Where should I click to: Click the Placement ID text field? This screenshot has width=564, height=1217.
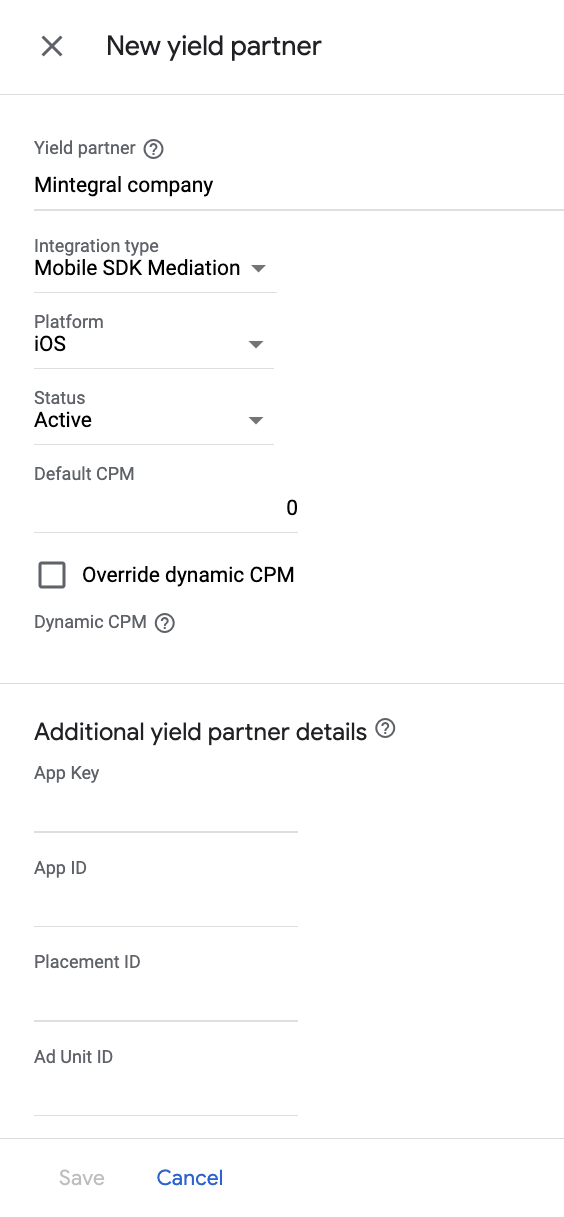[166, 1000]
